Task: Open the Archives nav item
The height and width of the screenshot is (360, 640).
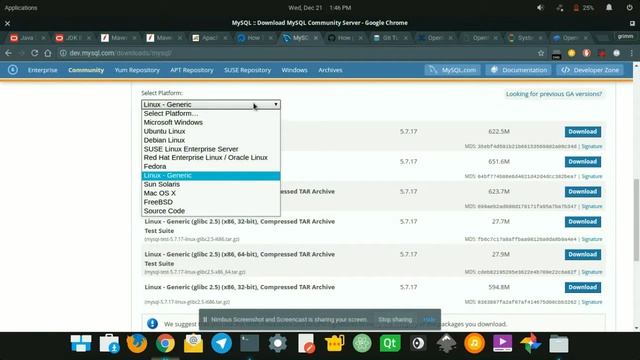Action: pos(330,70)
